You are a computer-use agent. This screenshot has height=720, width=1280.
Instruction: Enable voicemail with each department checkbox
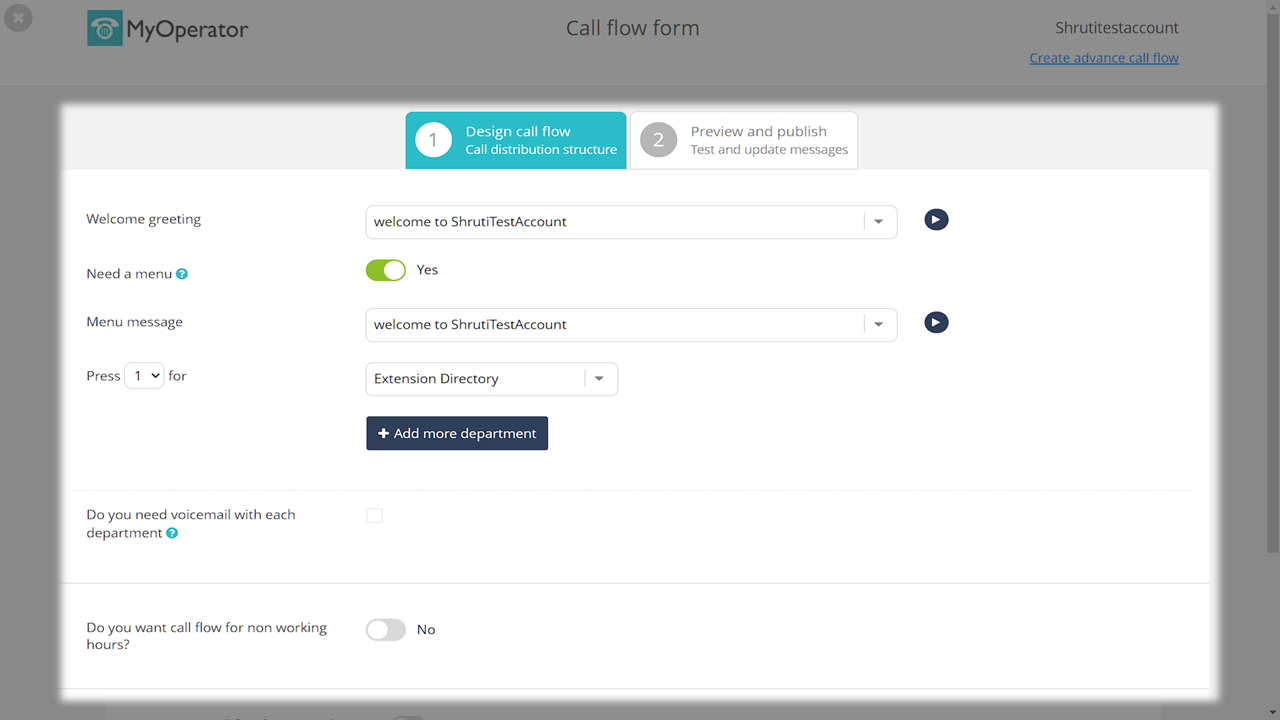(374, 516)
